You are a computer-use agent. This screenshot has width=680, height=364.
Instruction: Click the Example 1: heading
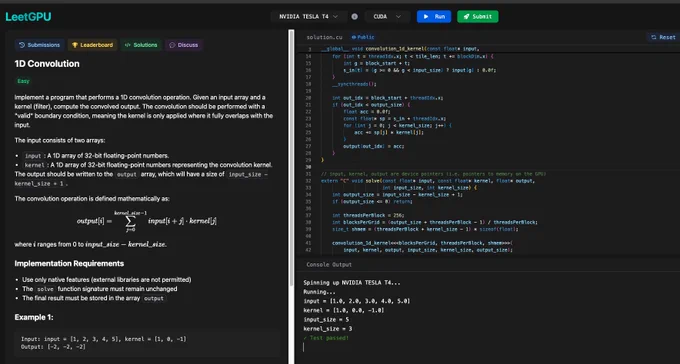[x=34, y=317]
